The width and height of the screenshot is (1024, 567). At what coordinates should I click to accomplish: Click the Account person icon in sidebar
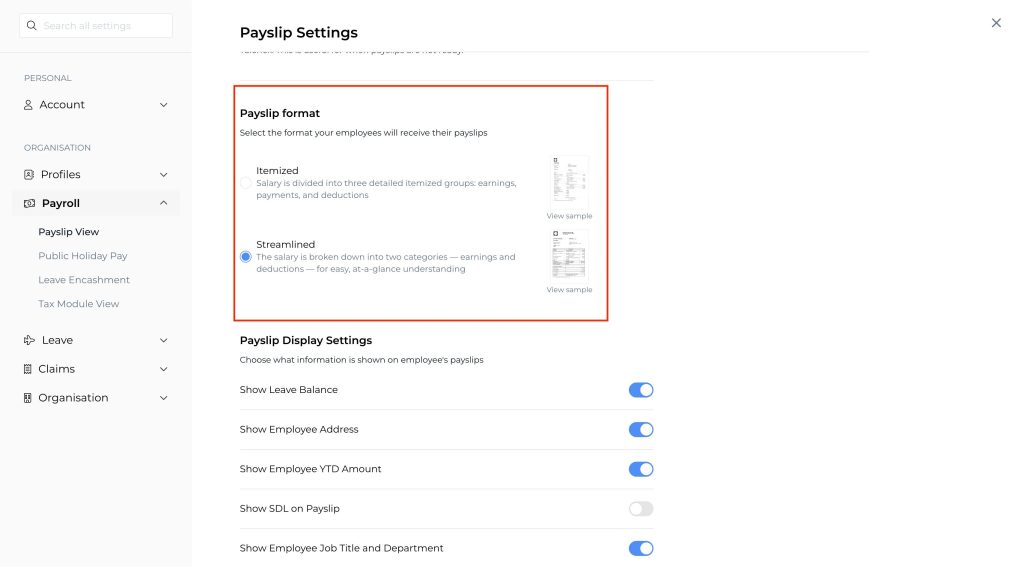29,105
